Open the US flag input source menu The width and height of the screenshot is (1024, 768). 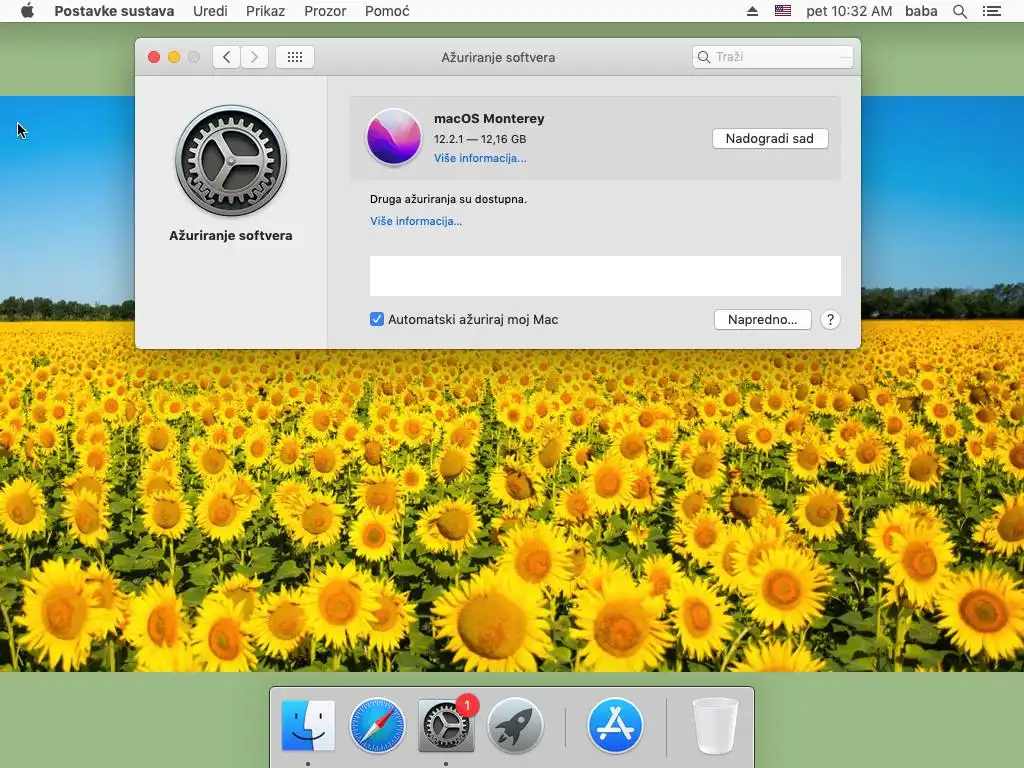point(783,11)
